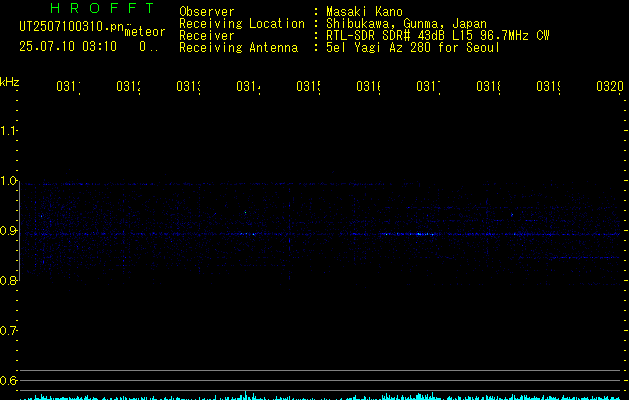Click the time marker 0317
This screenshot has width=629, height=400.
point(428,86)
